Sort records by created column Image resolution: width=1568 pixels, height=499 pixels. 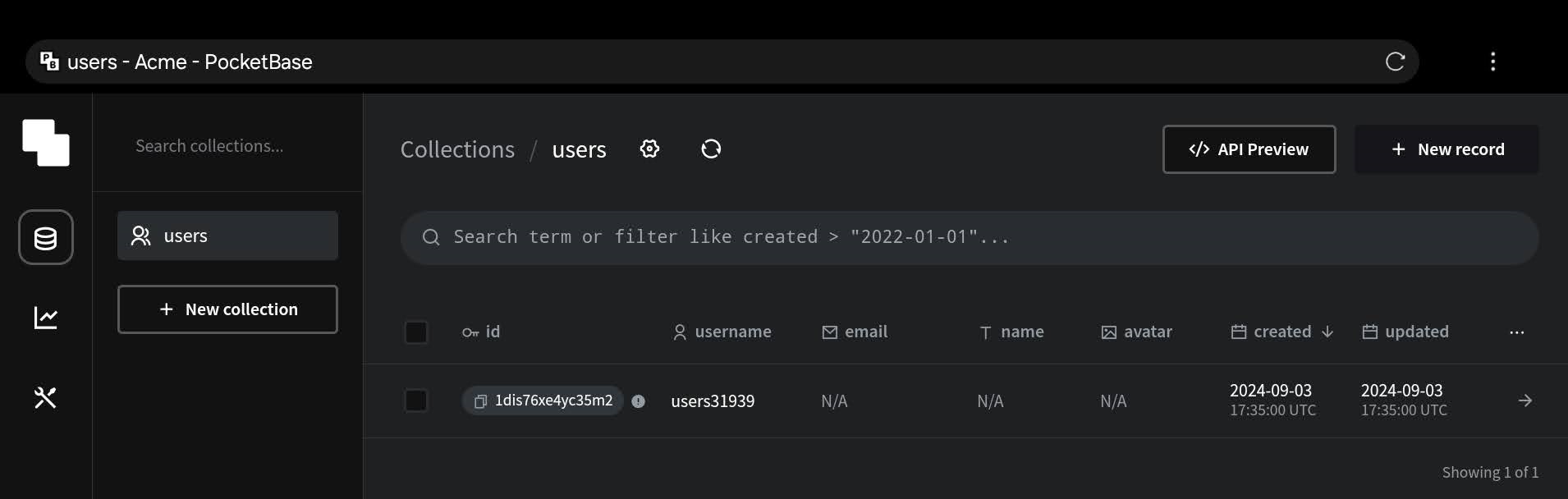1281,332
